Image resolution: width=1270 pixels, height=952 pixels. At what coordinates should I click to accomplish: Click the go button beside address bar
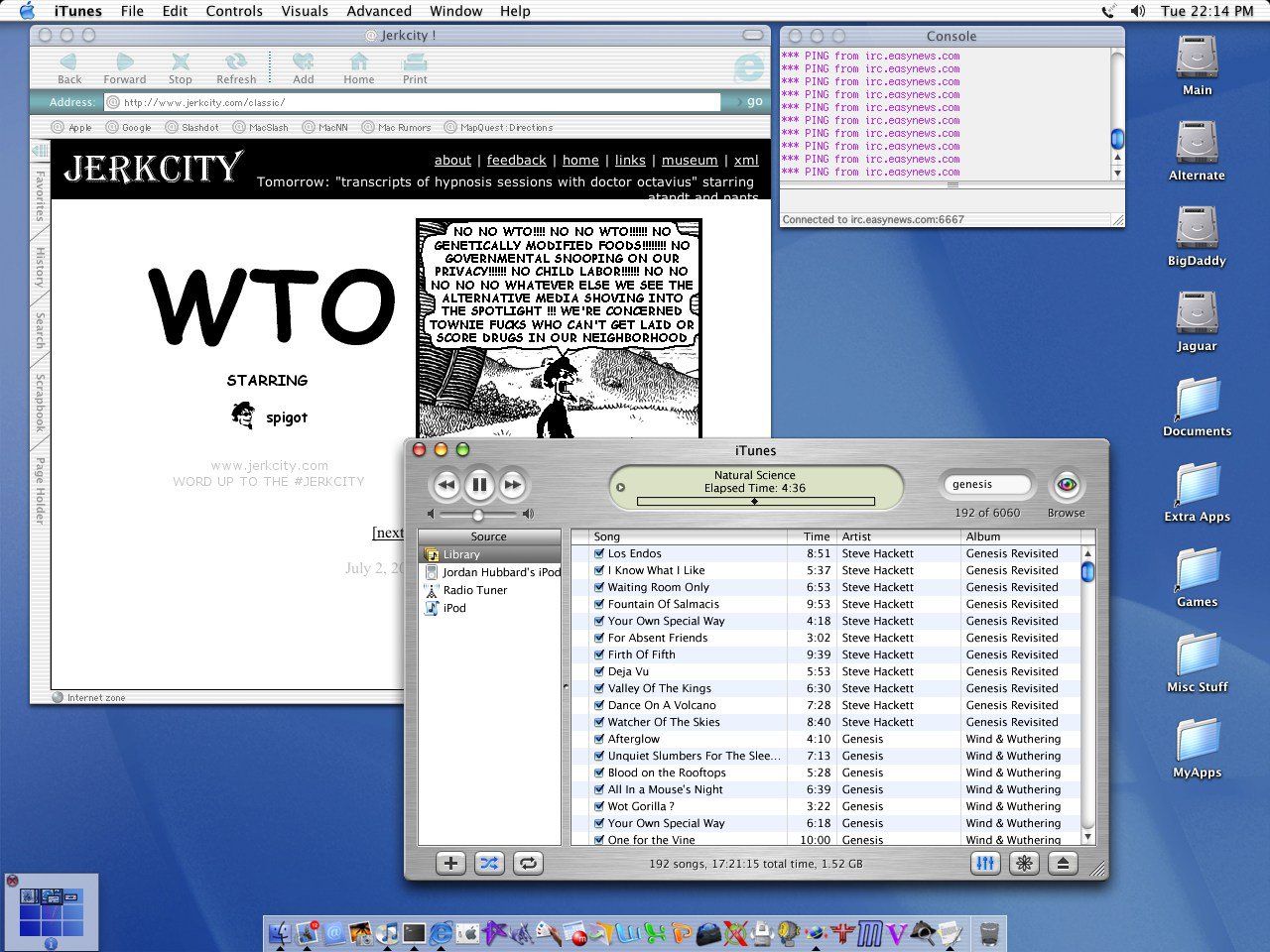pyautogui.click(x=749, y=101)
